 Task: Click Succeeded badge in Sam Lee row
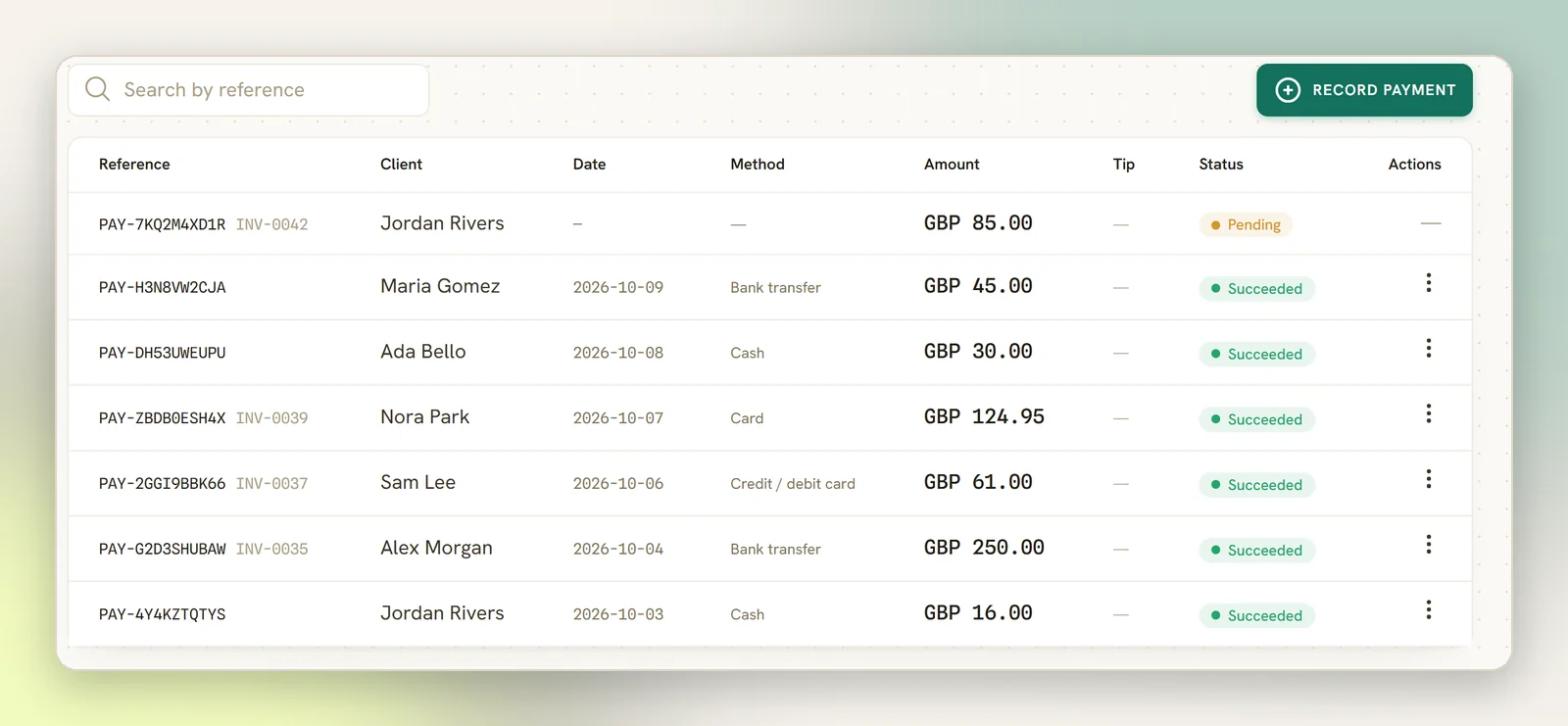pos(1256,485)
